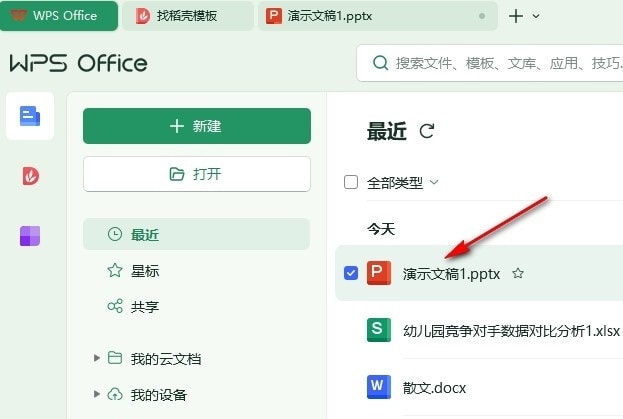Screen dimensions: 623x419
Task: Click the 打开 button
Action: click(x=197, y=174)
